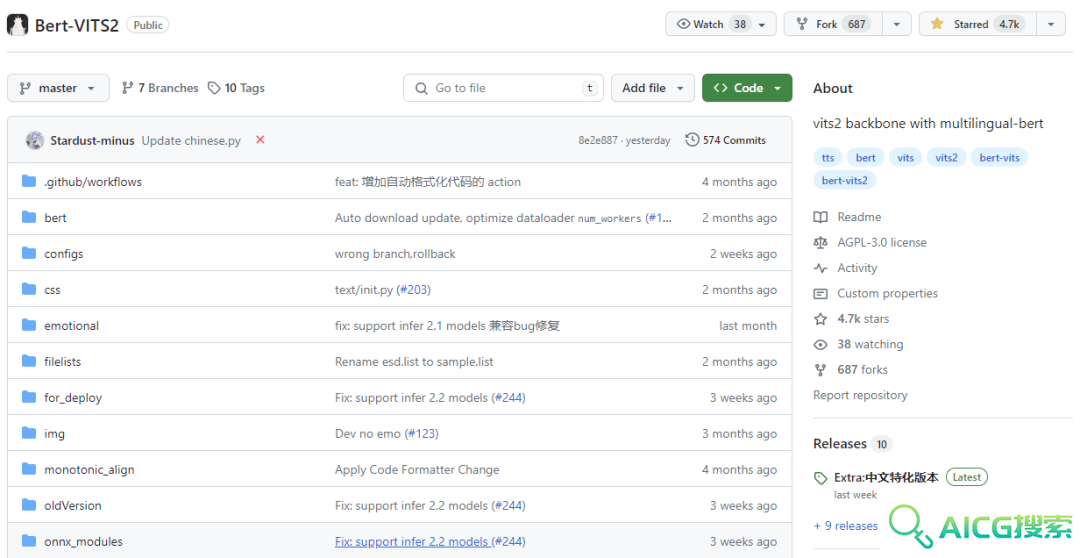Open the Stardust-minus profile link

pos(92,141)
